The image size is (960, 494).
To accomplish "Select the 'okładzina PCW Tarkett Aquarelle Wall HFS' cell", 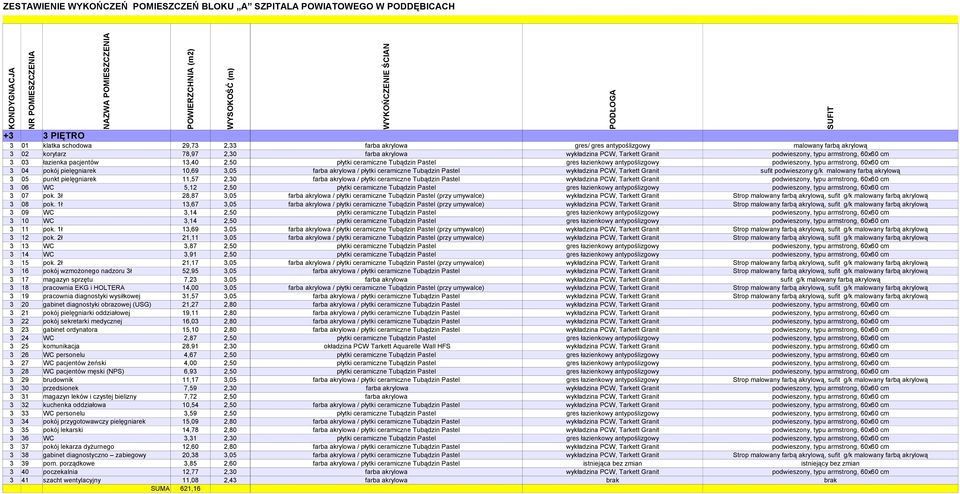I will pyautogui.click(x=386, y=346).
